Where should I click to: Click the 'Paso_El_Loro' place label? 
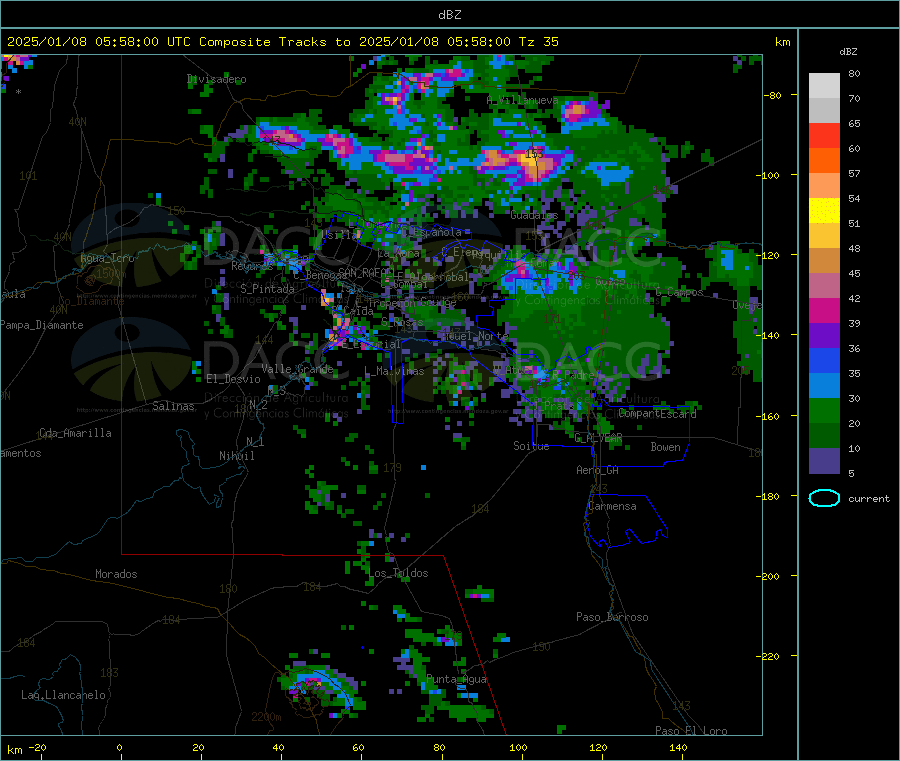[691, 731]
